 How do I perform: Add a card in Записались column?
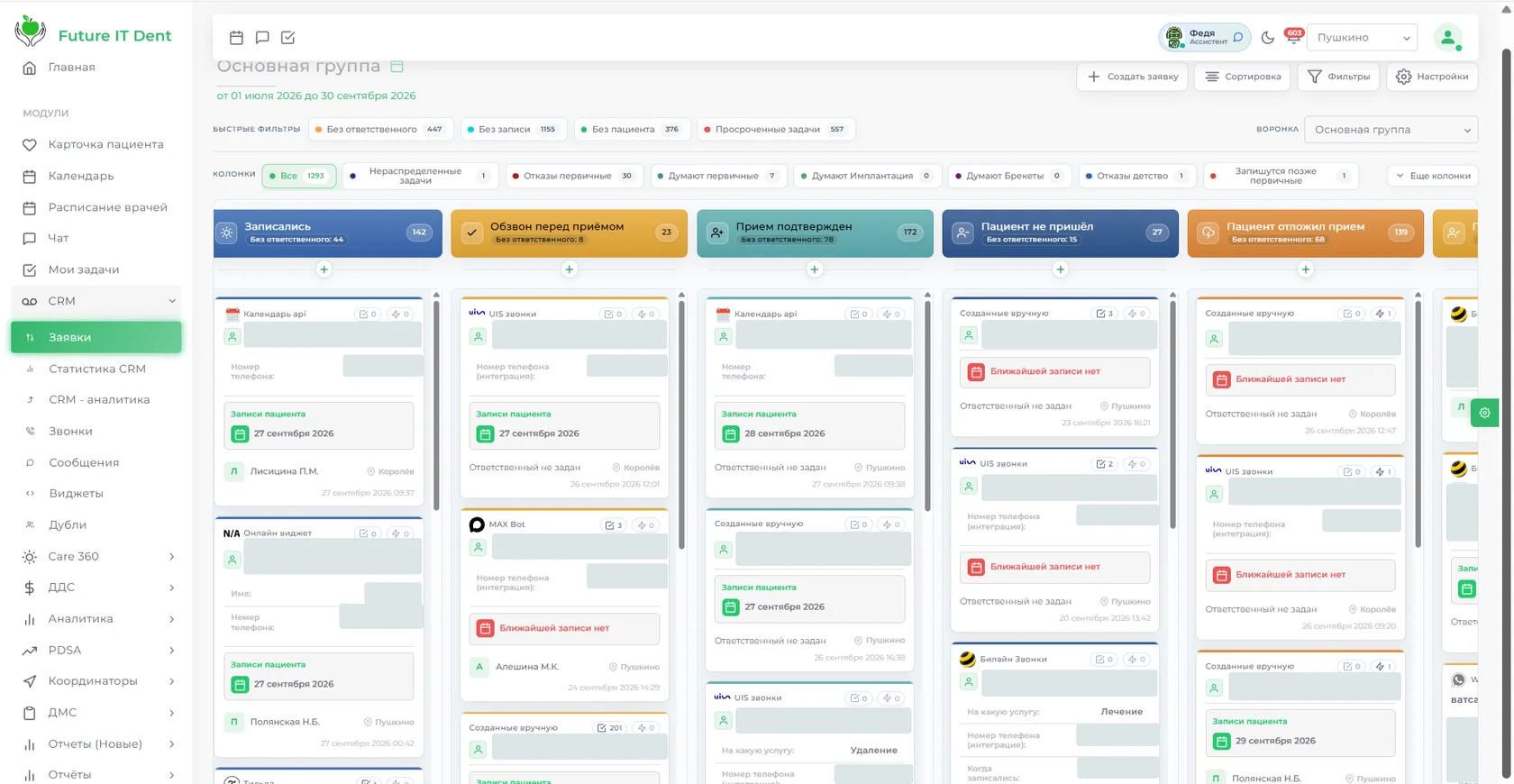[x=324, y=269]
